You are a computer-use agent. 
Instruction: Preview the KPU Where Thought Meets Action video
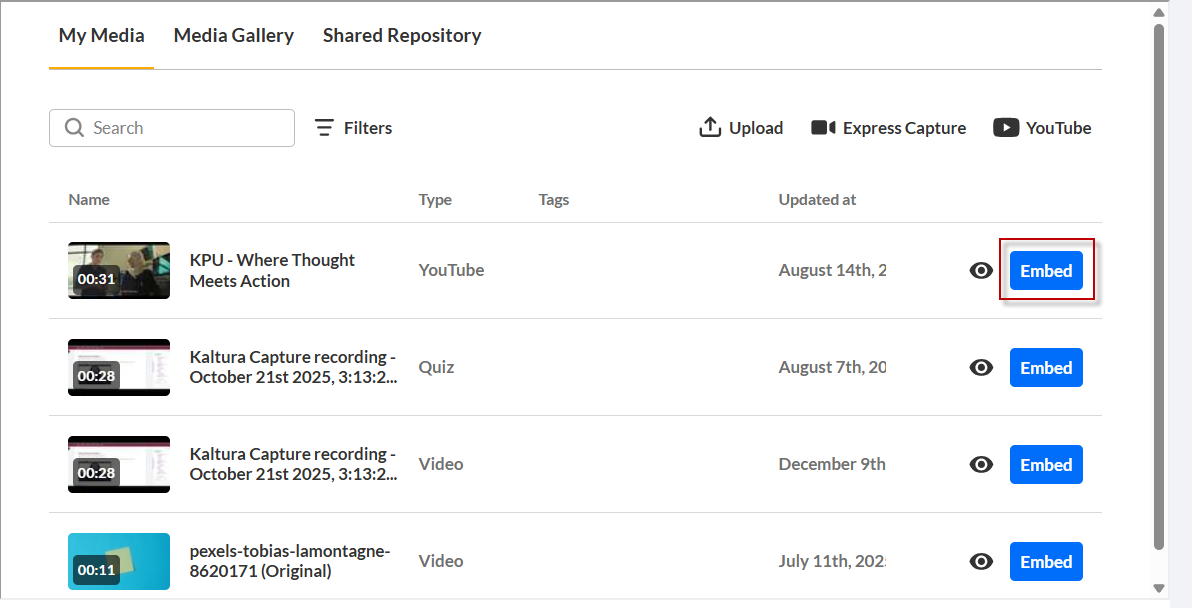point(981,271)
